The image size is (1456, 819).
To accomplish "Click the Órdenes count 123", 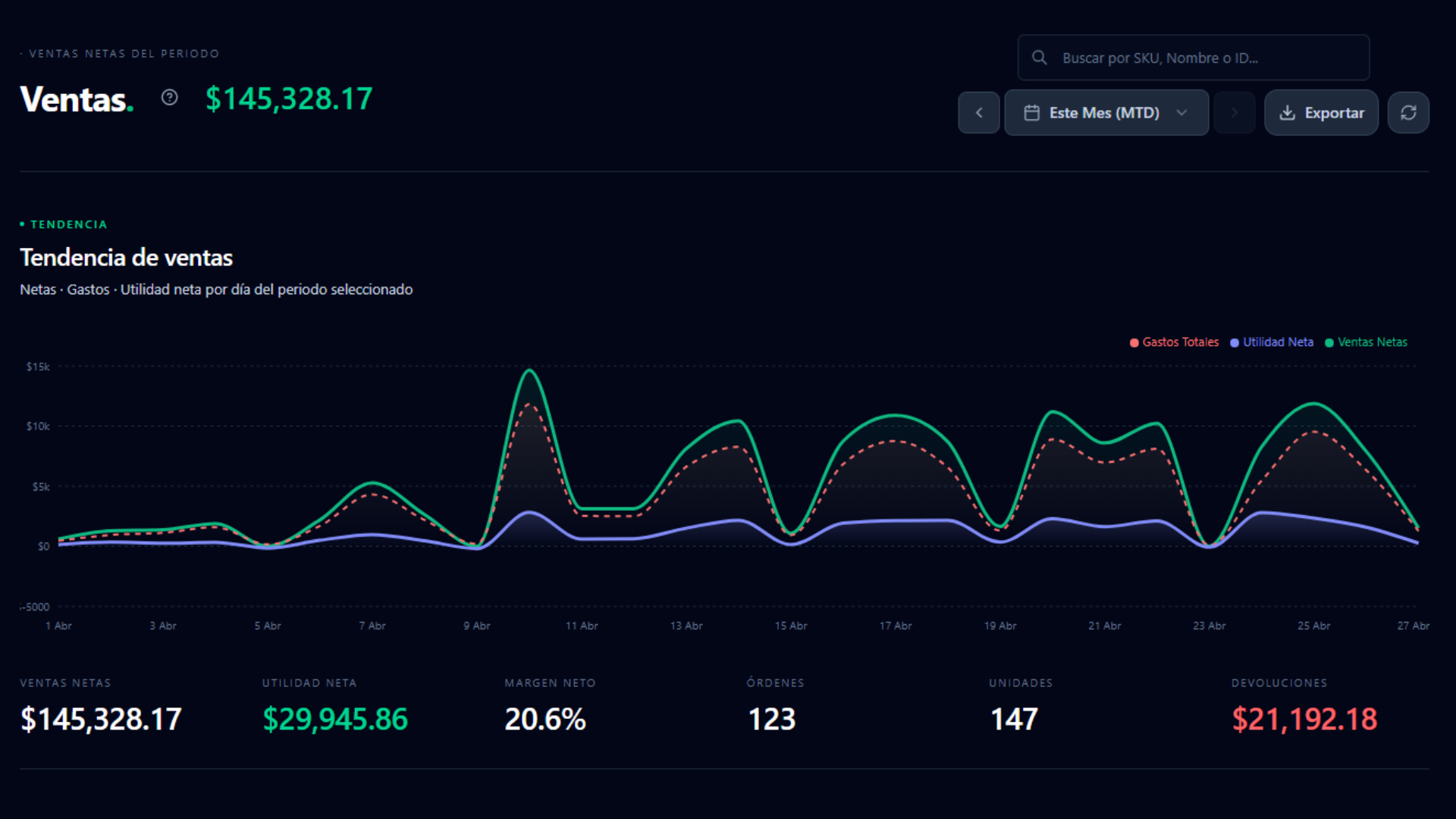I will click(771, 719).
